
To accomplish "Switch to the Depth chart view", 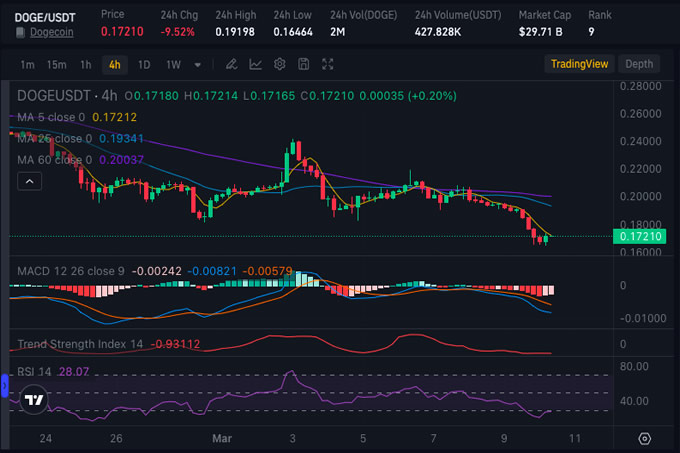I will pos(639,64).
